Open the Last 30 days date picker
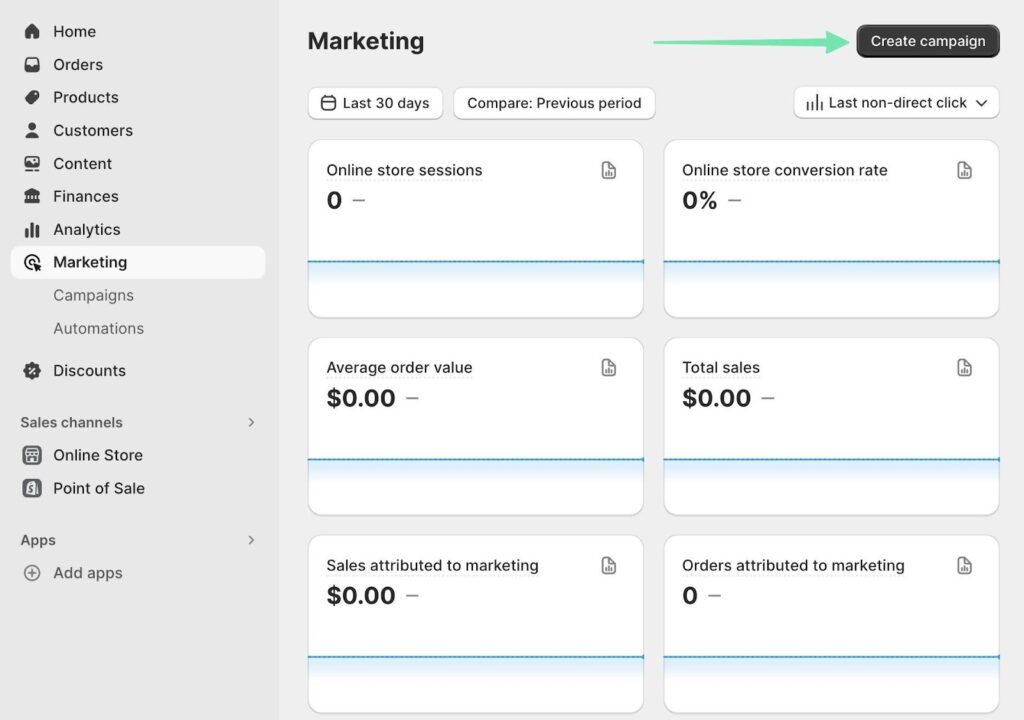This screenshot has height=720, width=1024. point(375,103)
